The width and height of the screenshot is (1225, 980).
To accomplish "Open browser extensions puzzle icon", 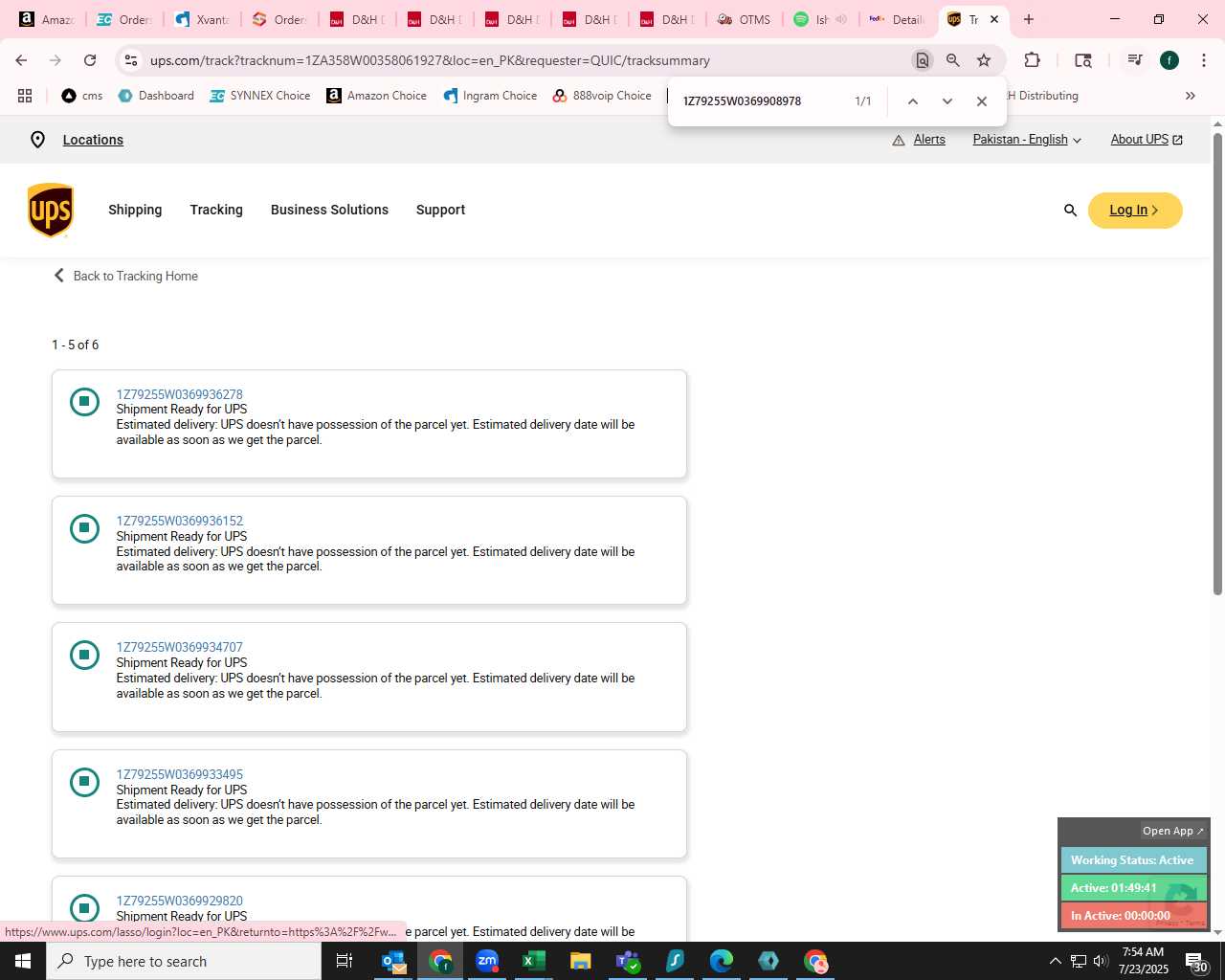I will (1032, 60).
